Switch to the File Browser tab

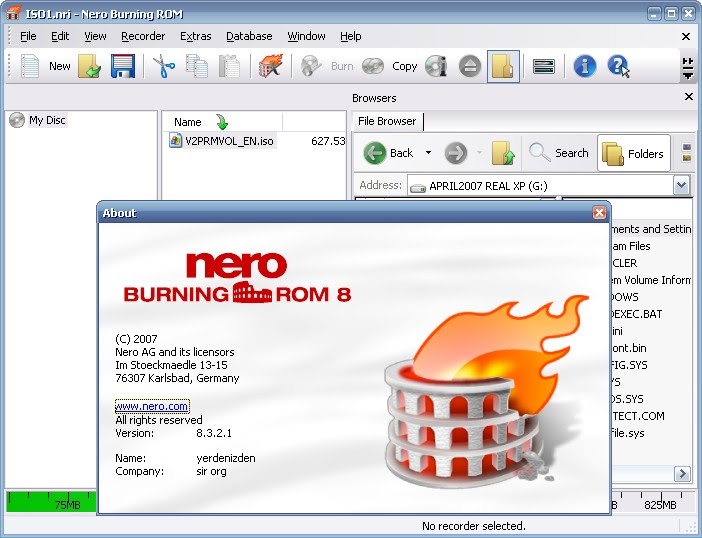coord(387,121)
